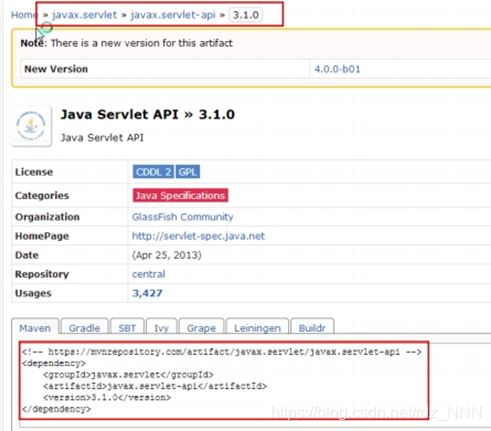
Task: Click the 'Categories' row label
Action: [x=42, y=195]
